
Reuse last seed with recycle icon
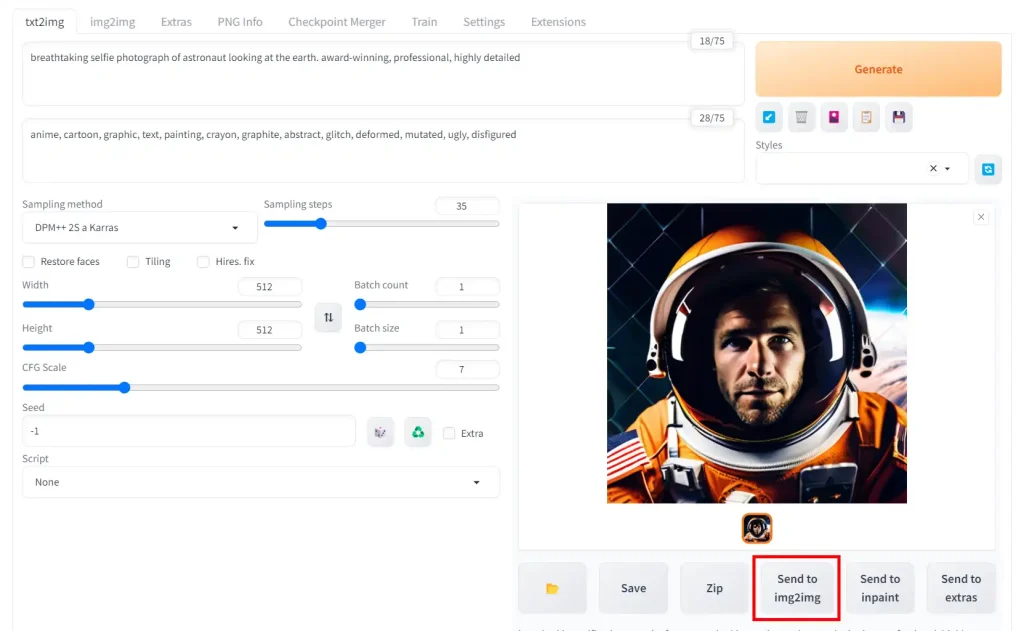coord(418,432)
